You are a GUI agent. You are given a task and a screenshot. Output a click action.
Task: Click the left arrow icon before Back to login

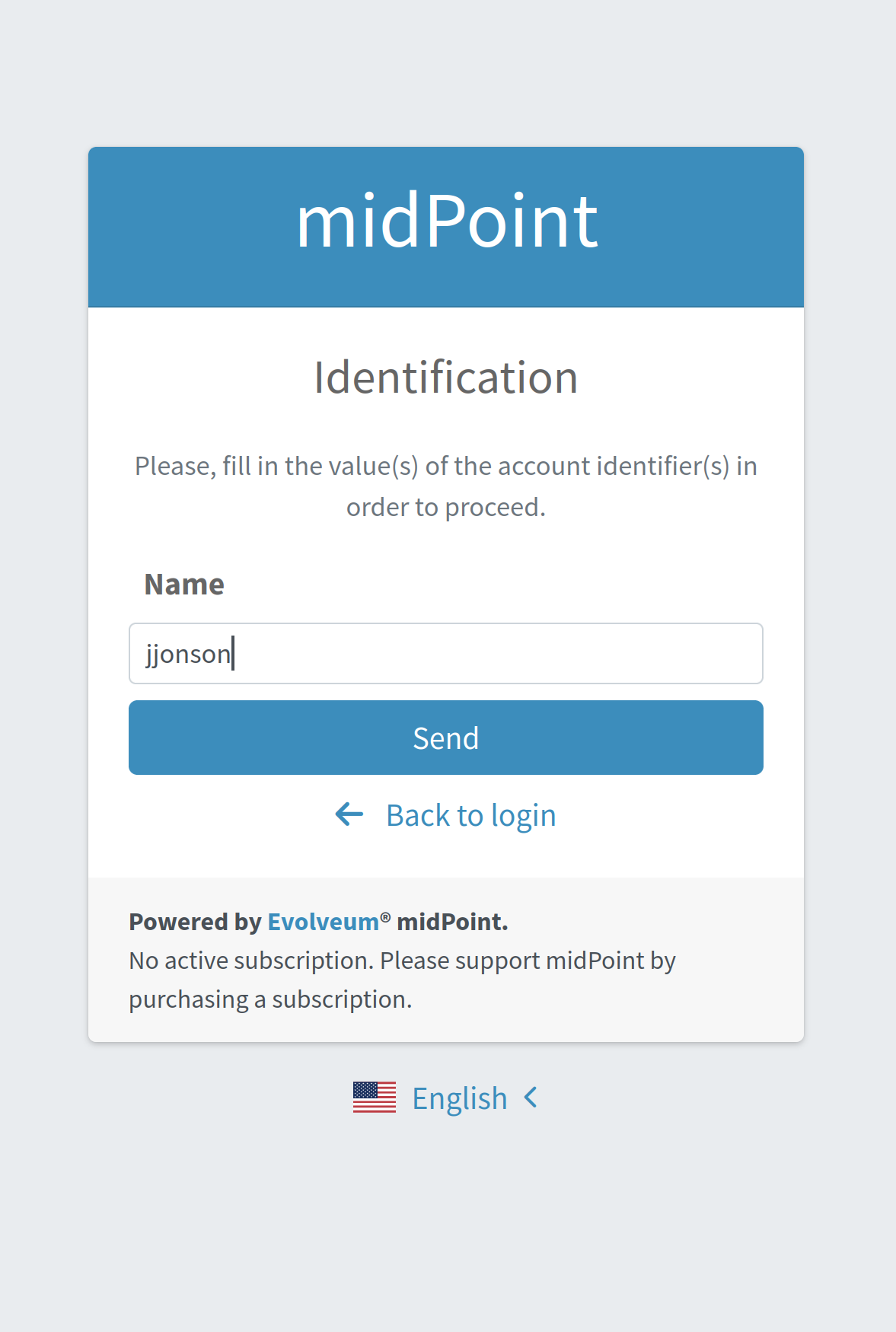[x=349, y=814]
